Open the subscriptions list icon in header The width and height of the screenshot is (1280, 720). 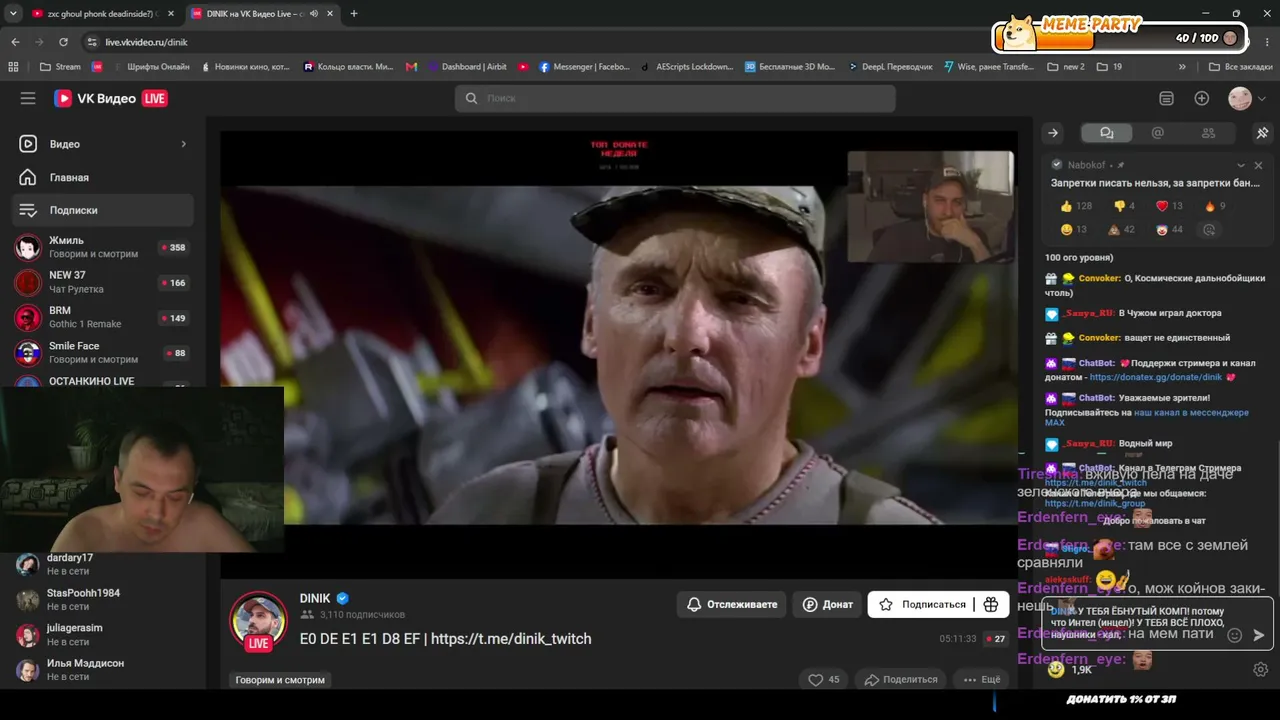1166,98
